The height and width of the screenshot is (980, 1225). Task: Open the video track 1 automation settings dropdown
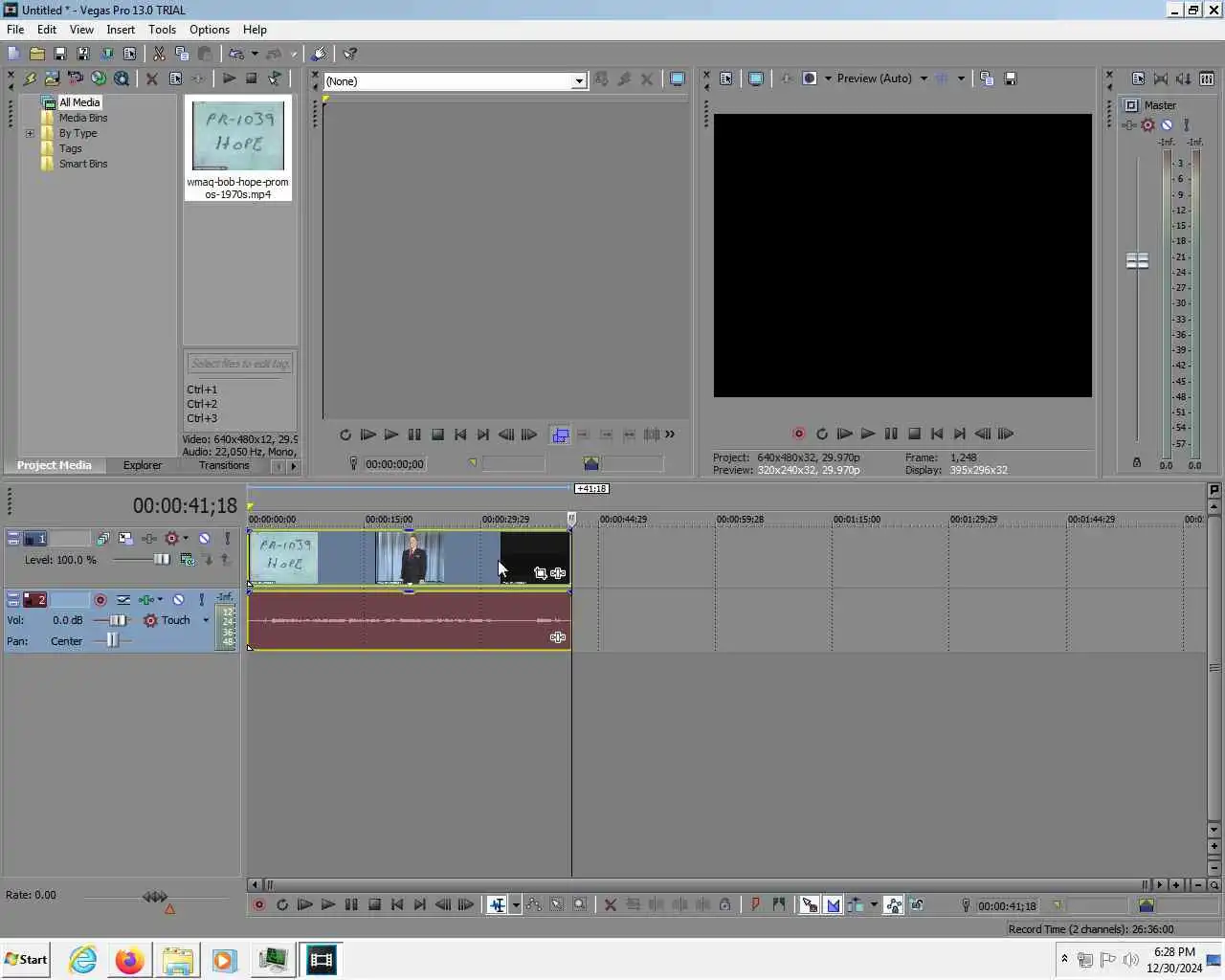point(186,539)
